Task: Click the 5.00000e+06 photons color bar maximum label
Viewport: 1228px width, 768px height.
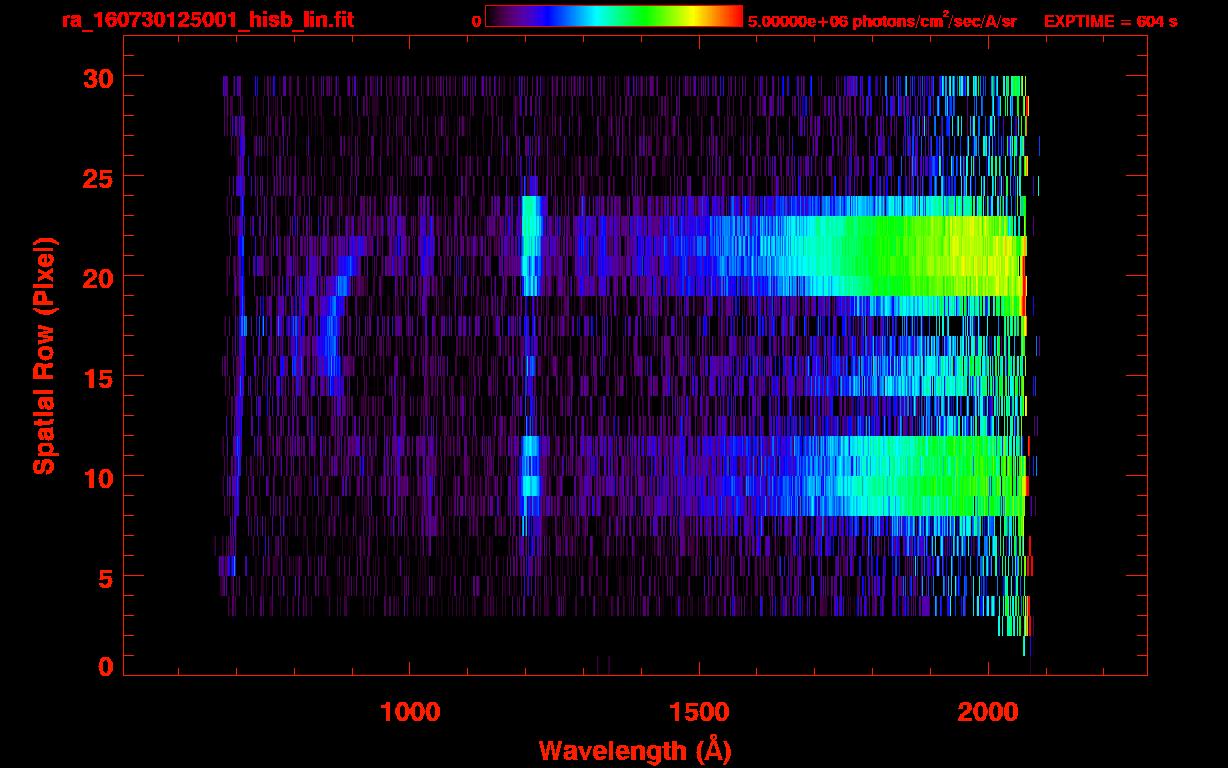Action: coord(882,21)
